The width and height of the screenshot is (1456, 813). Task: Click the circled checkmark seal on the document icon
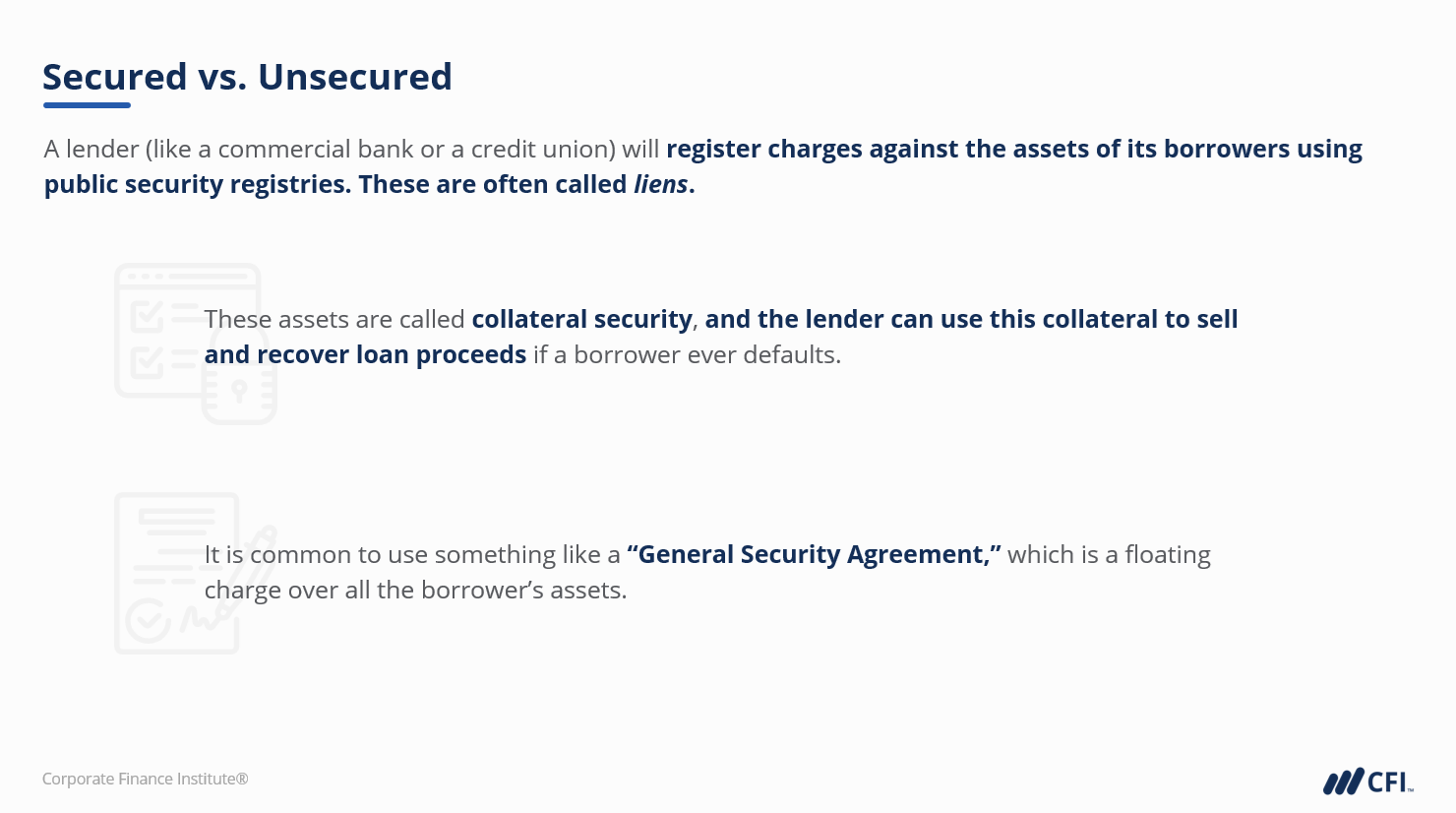tap(148, 619)
